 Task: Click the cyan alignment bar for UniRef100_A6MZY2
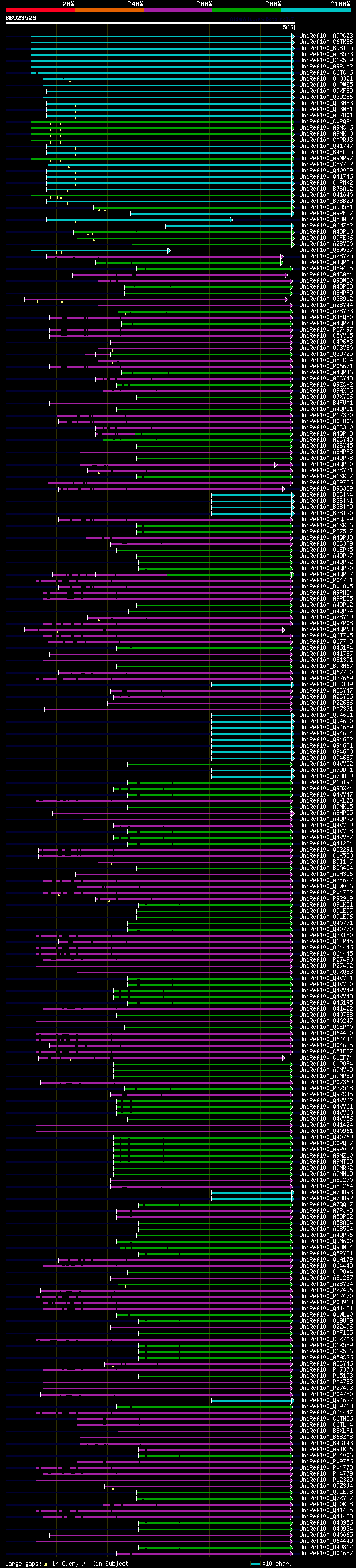coord(229,226)
